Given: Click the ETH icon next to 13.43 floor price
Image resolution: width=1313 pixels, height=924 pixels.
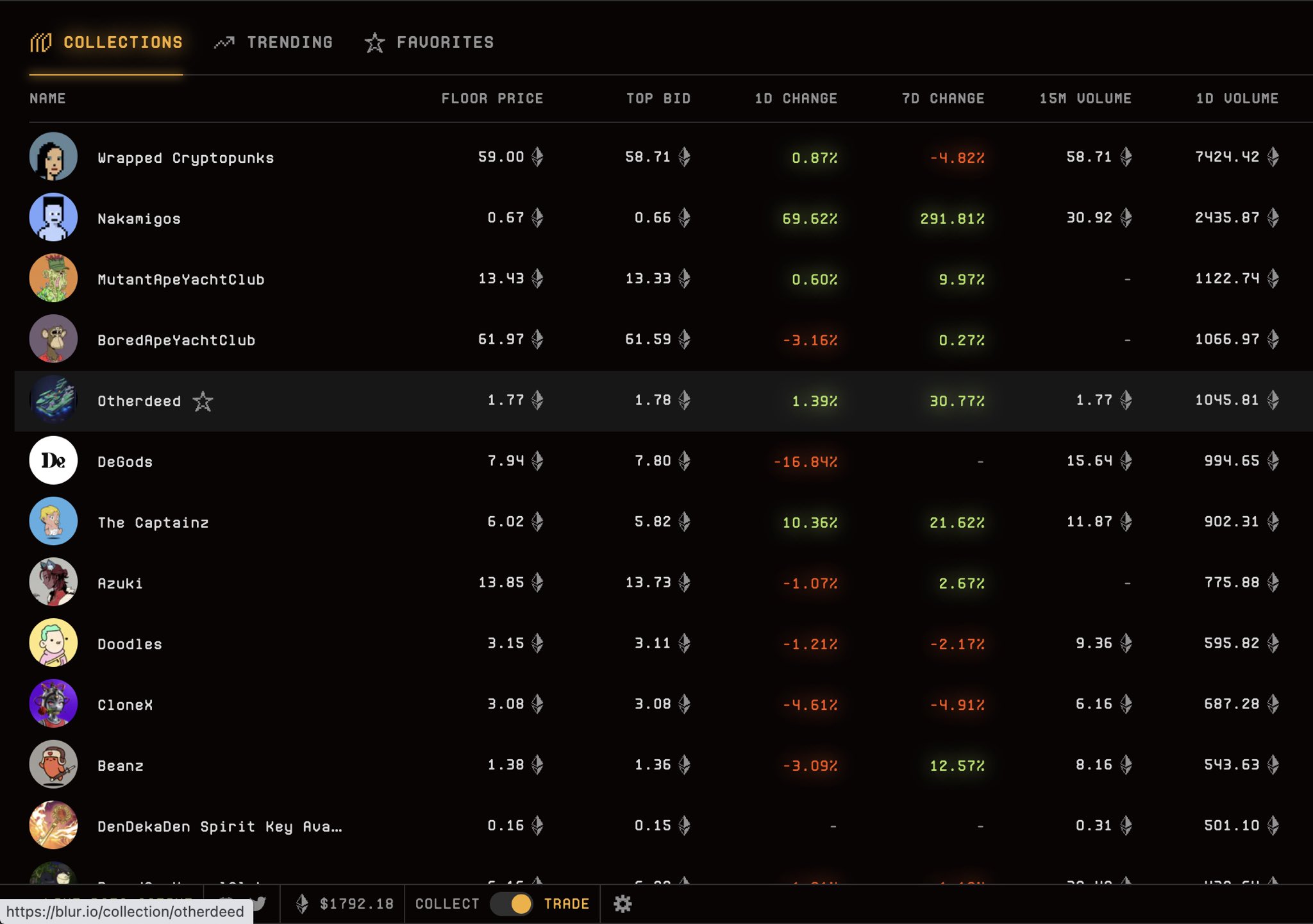Looking at the screenshot, I should point(537,278).
